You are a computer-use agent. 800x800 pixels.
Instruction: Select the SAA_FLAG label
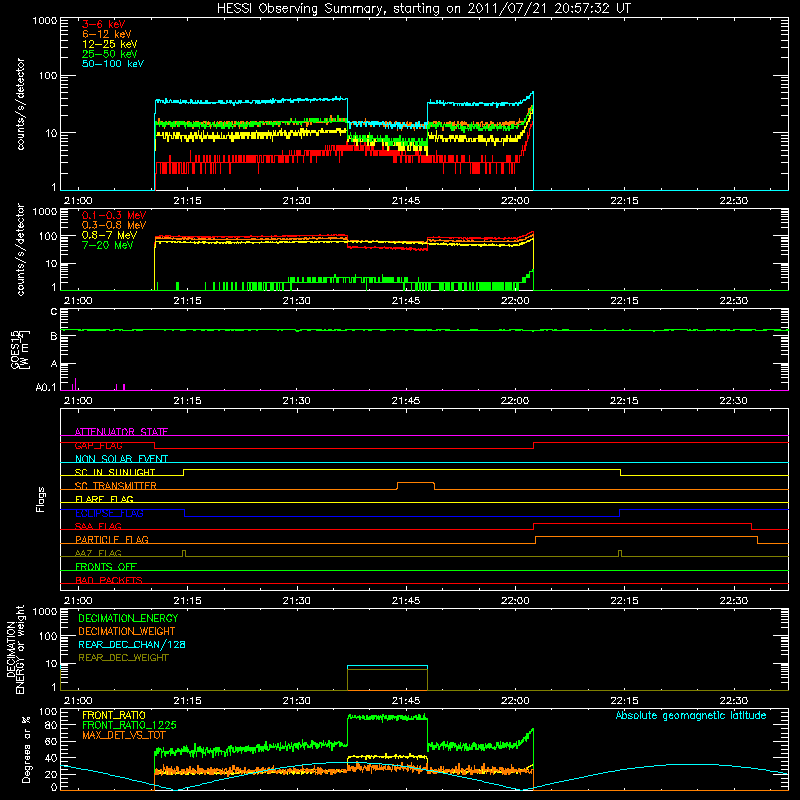tap(98, 526)
